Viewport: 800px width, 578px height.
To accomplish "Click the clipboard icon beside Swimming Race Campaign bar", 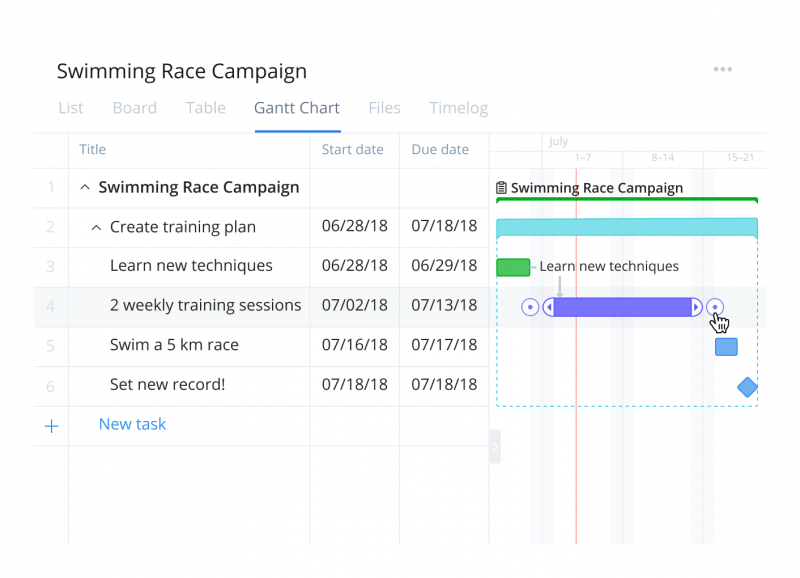I will [502, 188].
